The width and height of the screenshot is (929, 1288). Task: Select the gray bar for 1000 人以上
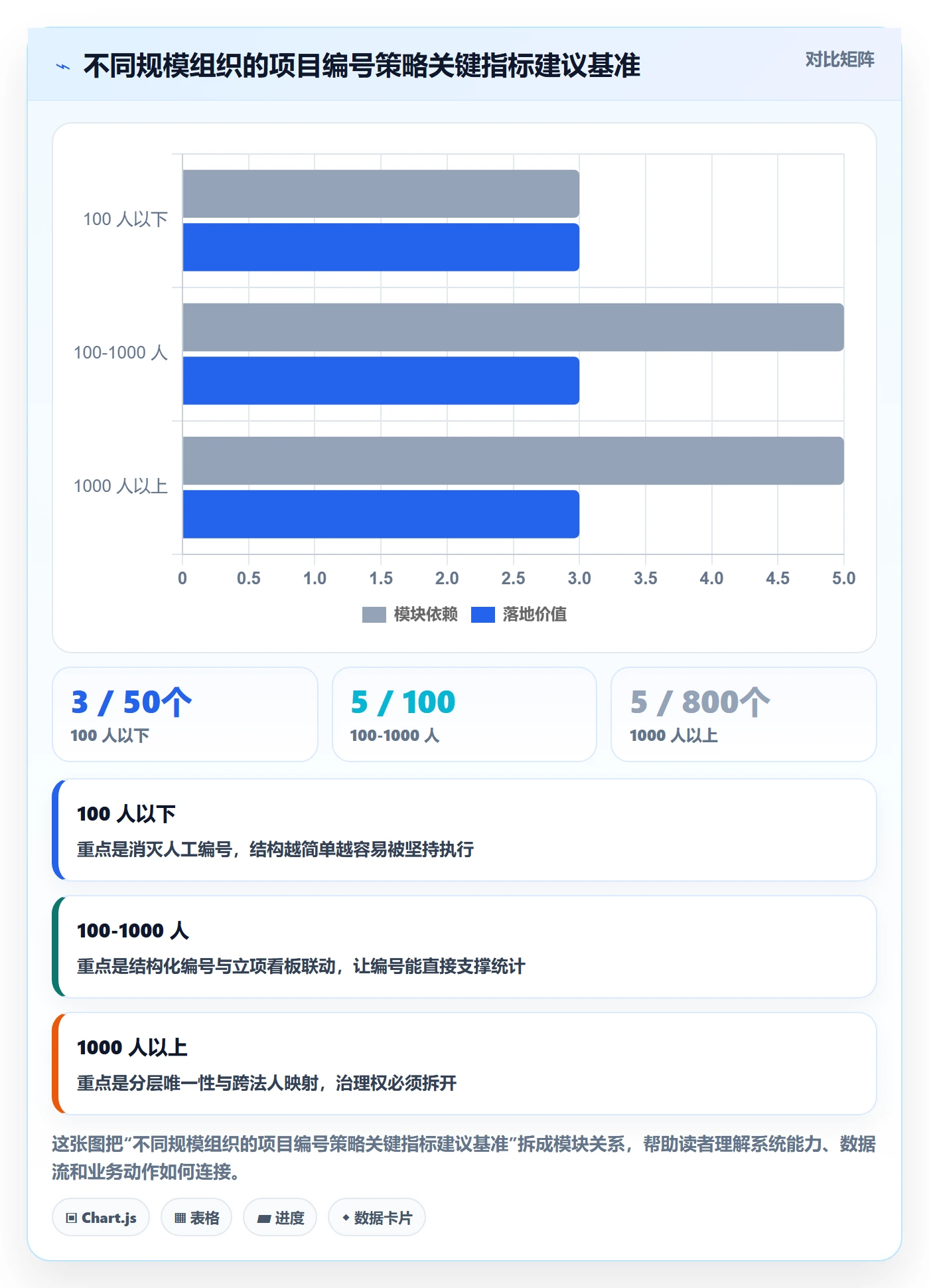(514, 461)
